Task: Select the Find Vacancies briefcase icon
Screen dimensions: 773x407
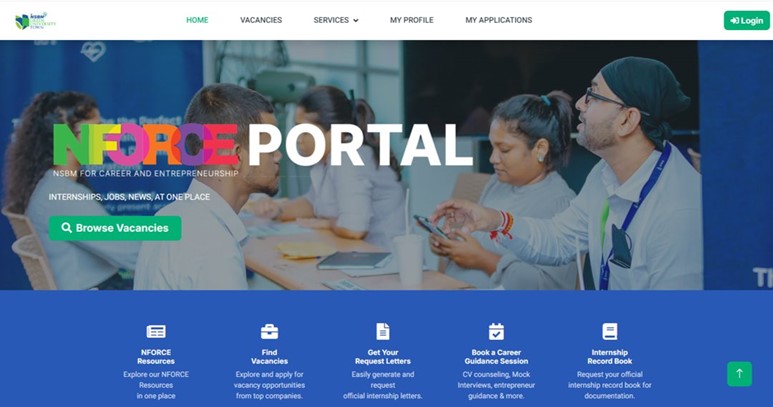Action: pos(269,332)
